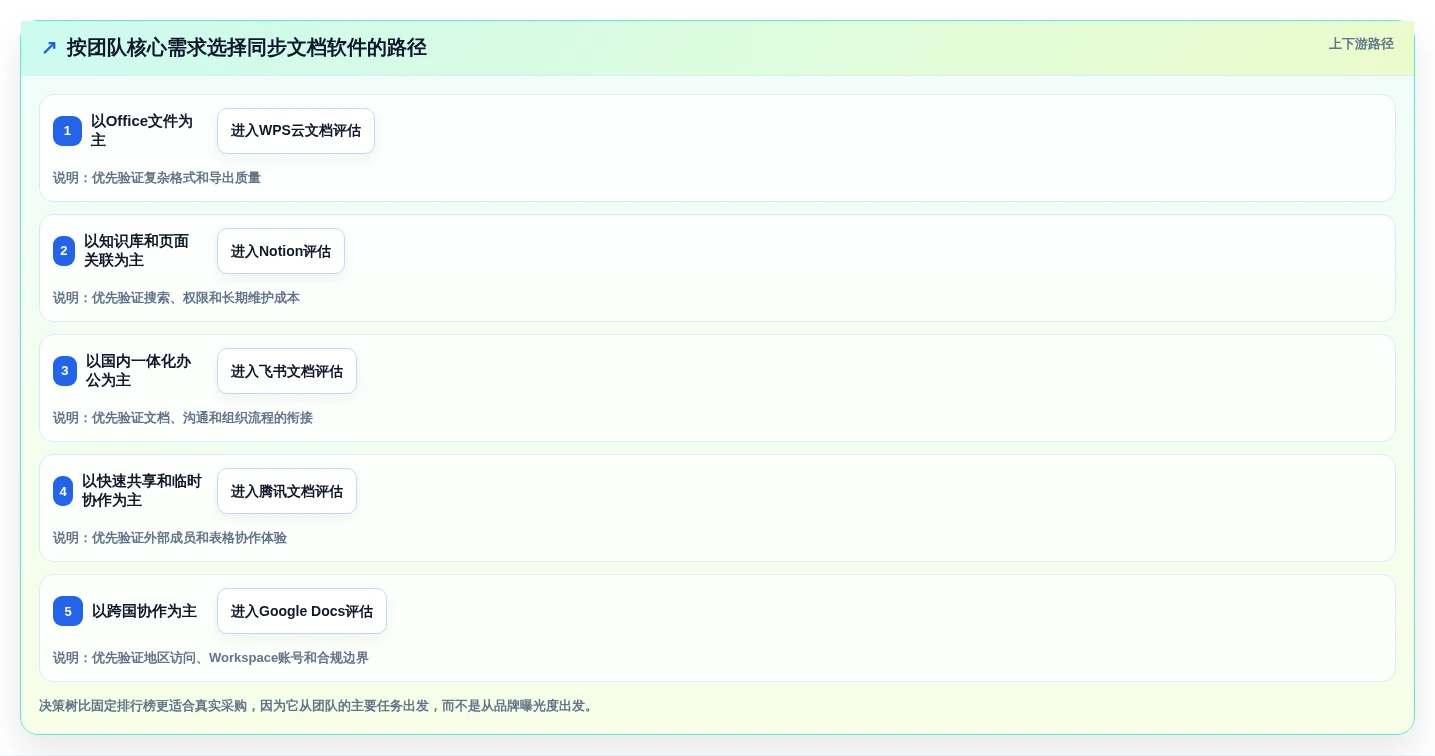Click the step 2 number badge
Viewport: 1435px width, 756px height.
coord(64,251)
